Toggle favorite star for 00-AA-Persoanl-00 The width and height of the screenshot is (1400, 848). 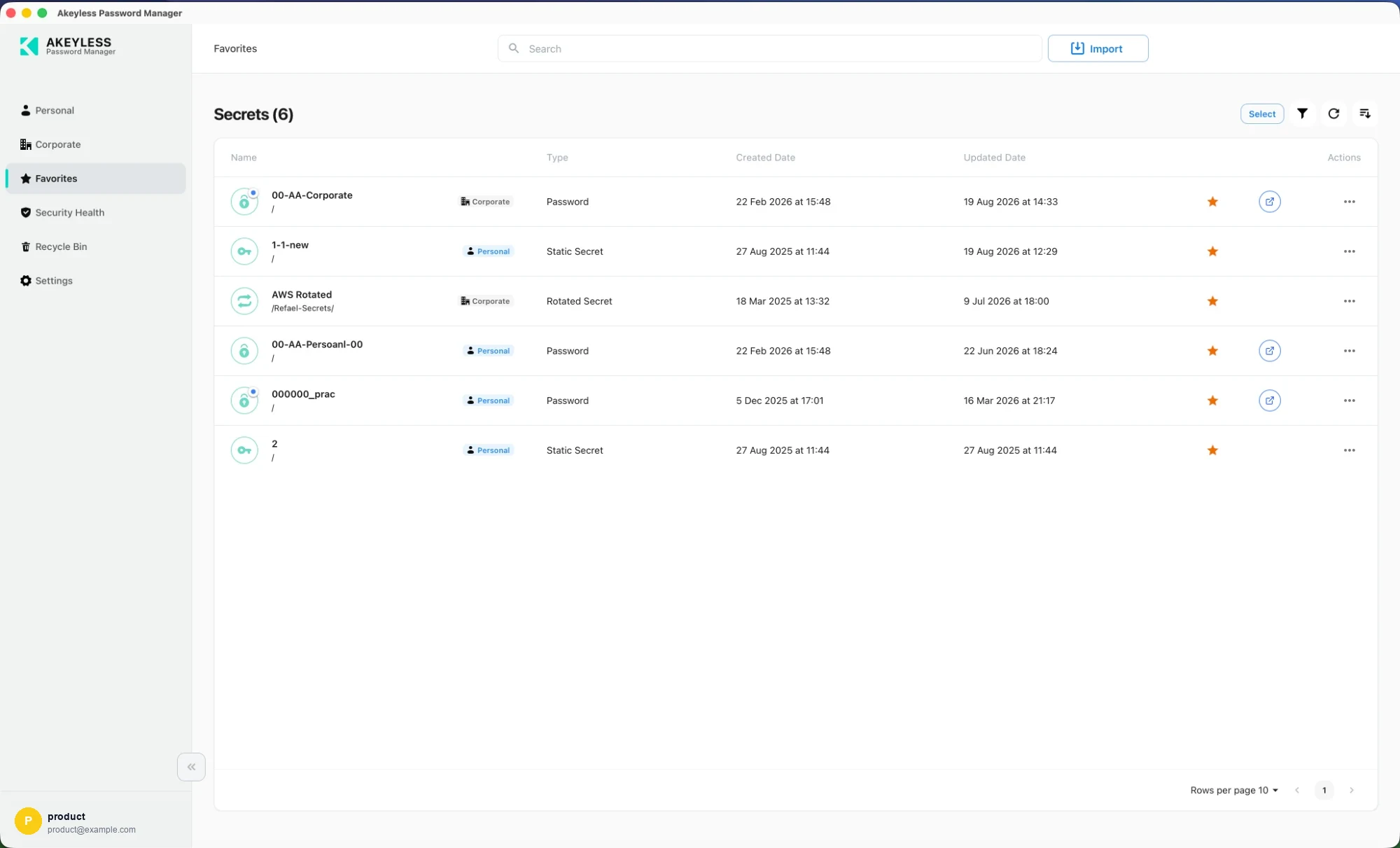(x=1212, y=351)
